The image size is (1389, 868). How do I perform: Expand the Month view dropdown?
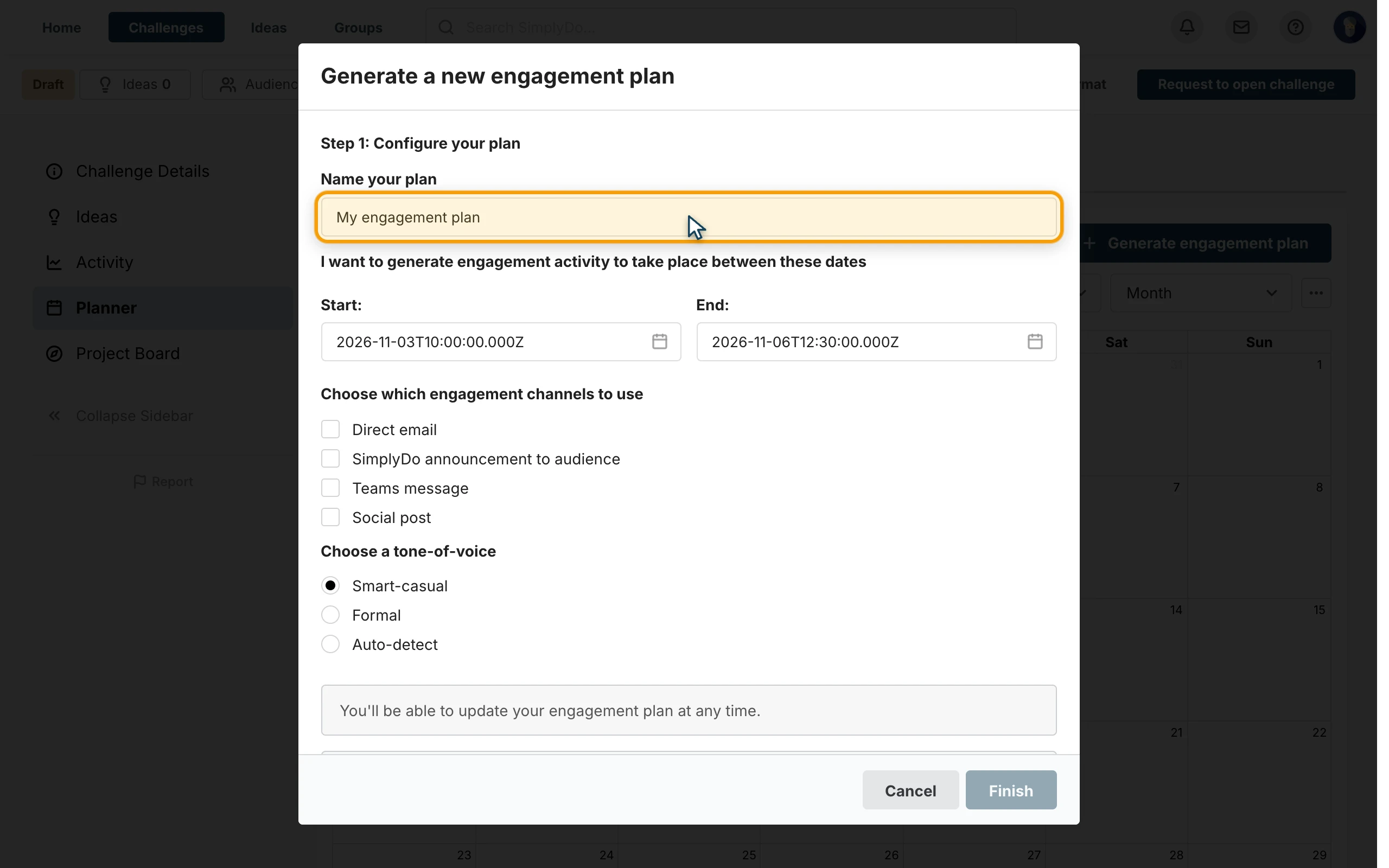pos(1201,293)
